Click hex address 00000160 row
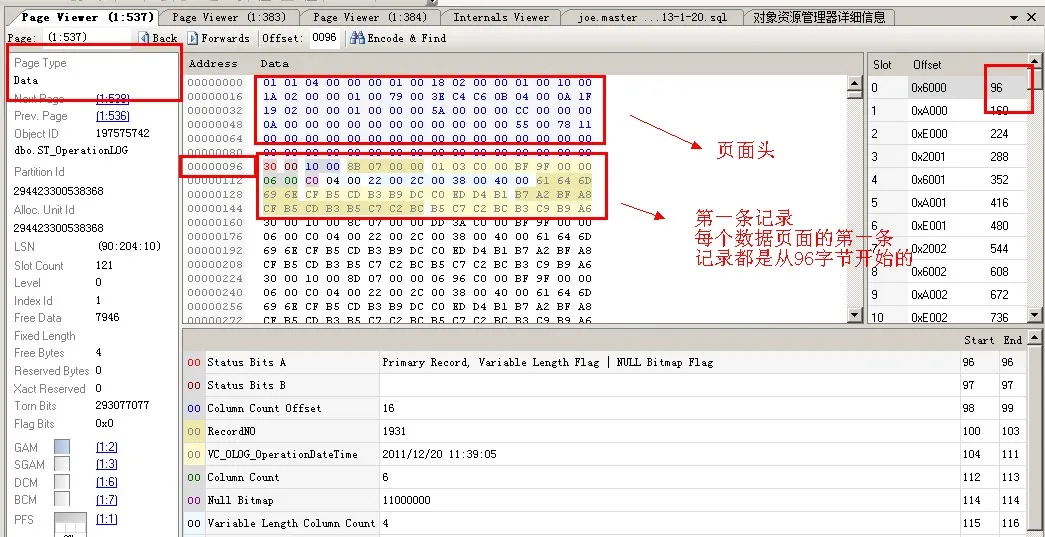Viewport: 1045px width, 537px height. [x=215, y=223]
